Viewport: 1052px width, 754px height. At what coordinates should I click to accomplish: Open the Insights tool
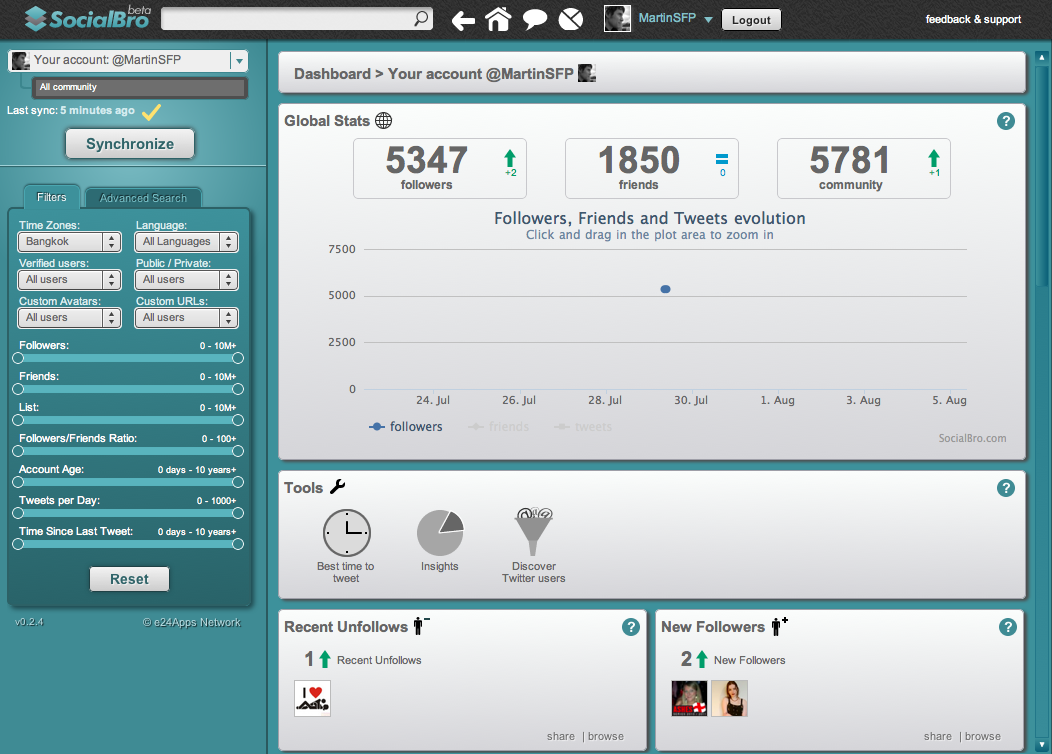pyautogui.click(x=440, y=540)
